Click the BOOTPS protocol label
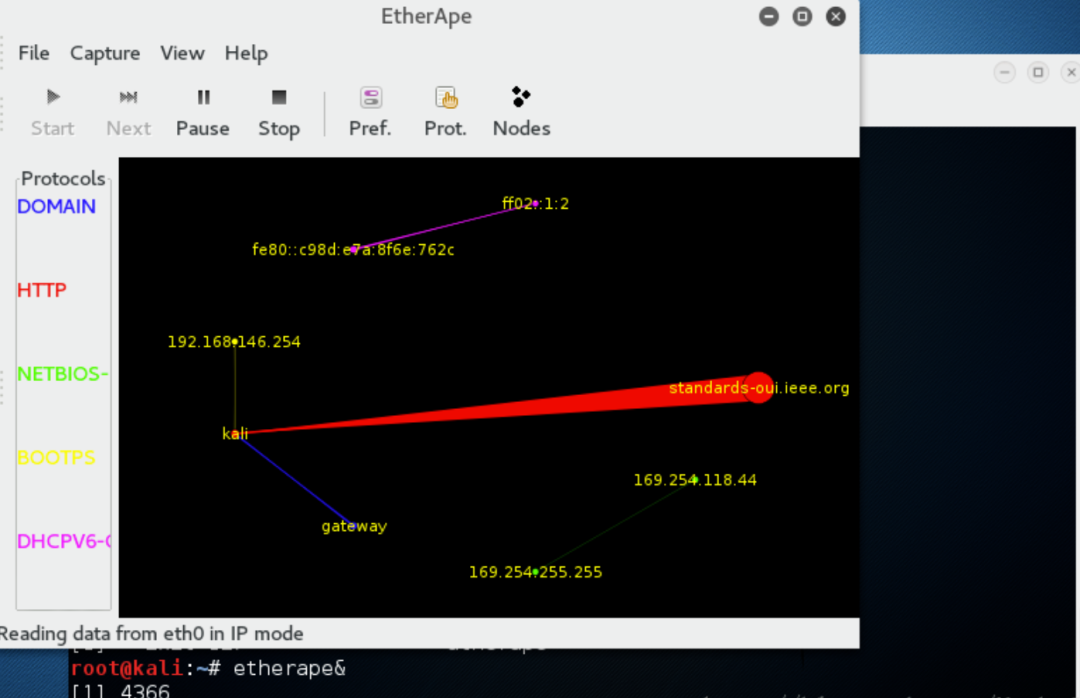The image size is (1080, 698). [56, 458]
